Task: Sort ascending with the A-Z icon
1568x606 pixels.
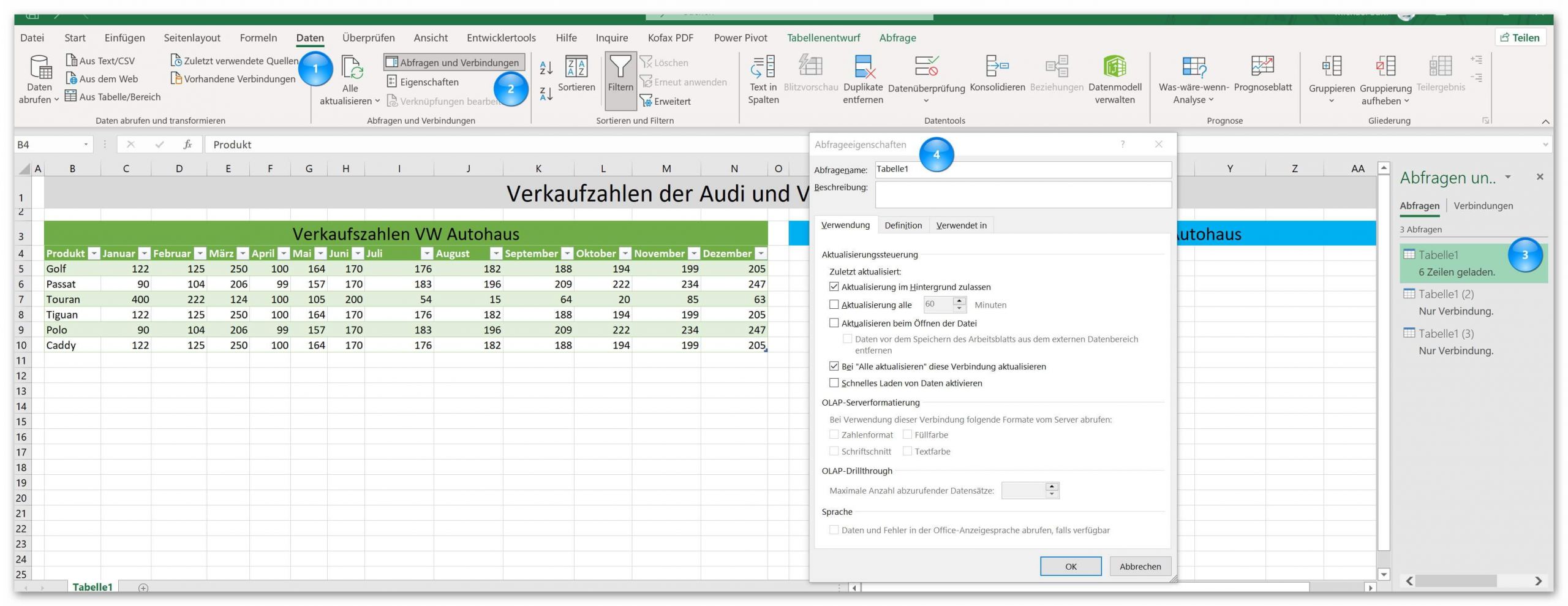Action: coord(546,67)
